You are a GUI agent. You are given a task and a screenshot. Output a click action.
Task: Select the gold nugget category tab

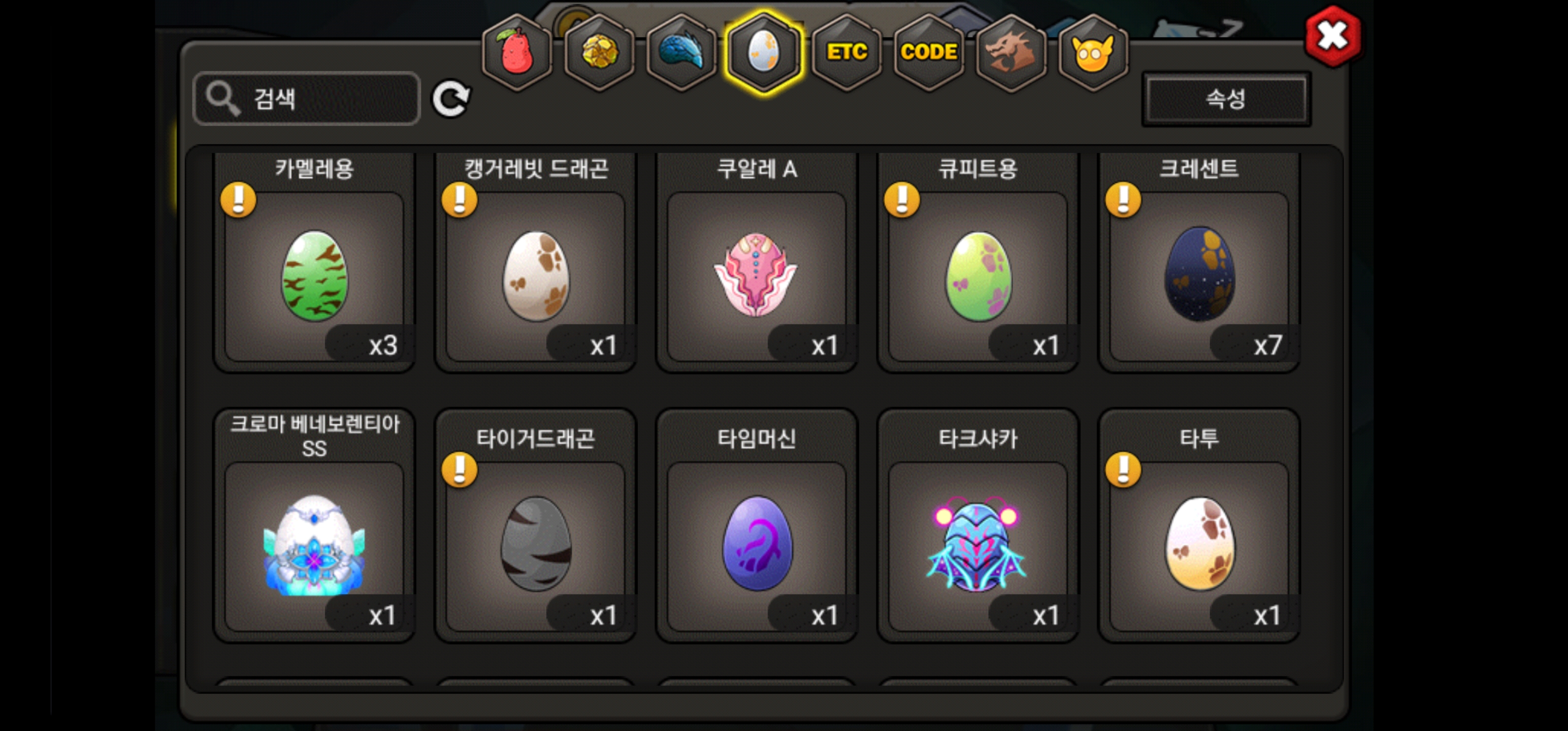click(600, 52)
